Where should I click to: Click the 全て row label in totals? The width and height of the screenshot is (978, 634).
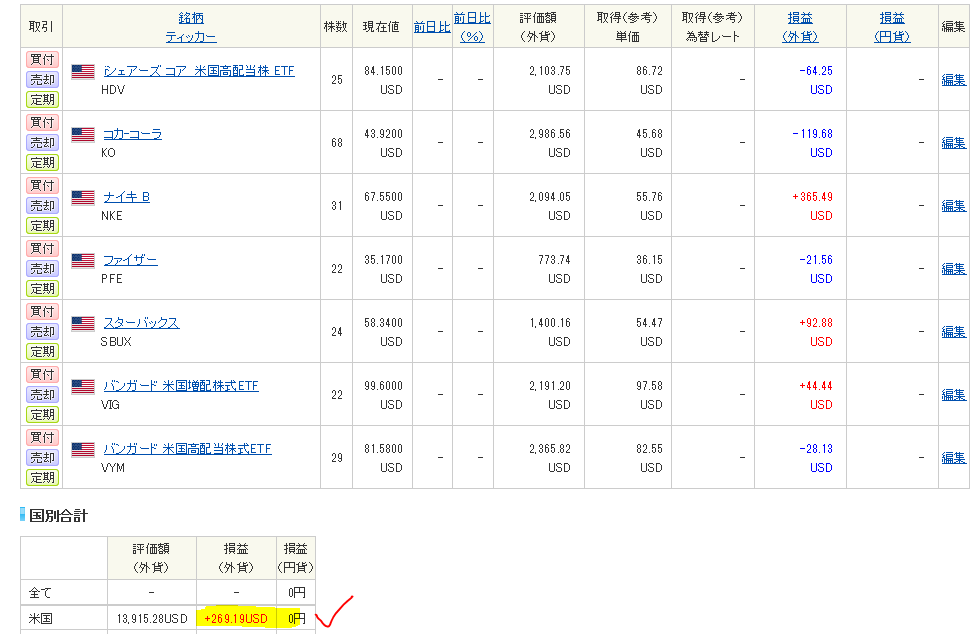(x=41, y=592)
